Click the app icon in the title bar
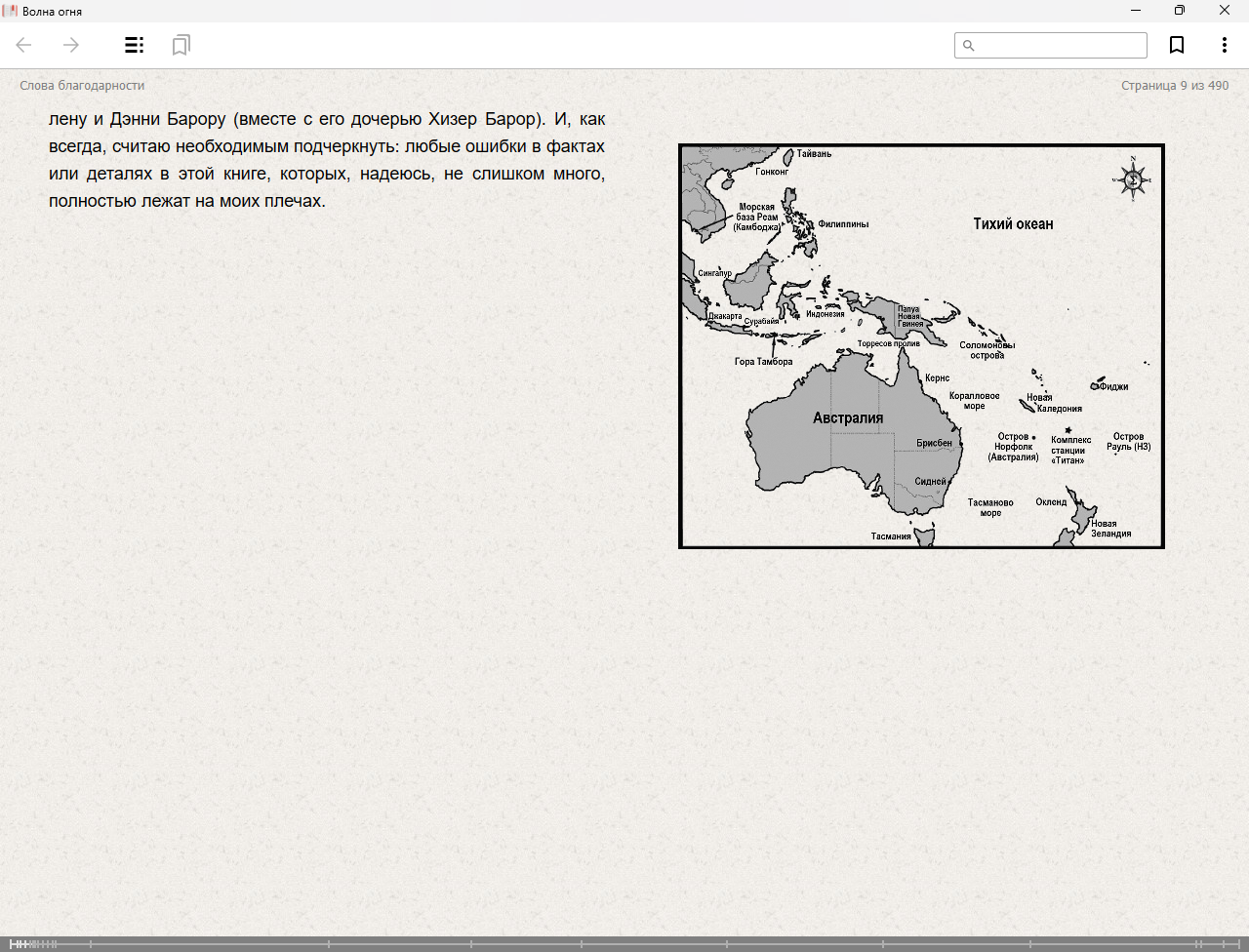The height and width of the screenshot is (952, 1249). pos(11,11)
